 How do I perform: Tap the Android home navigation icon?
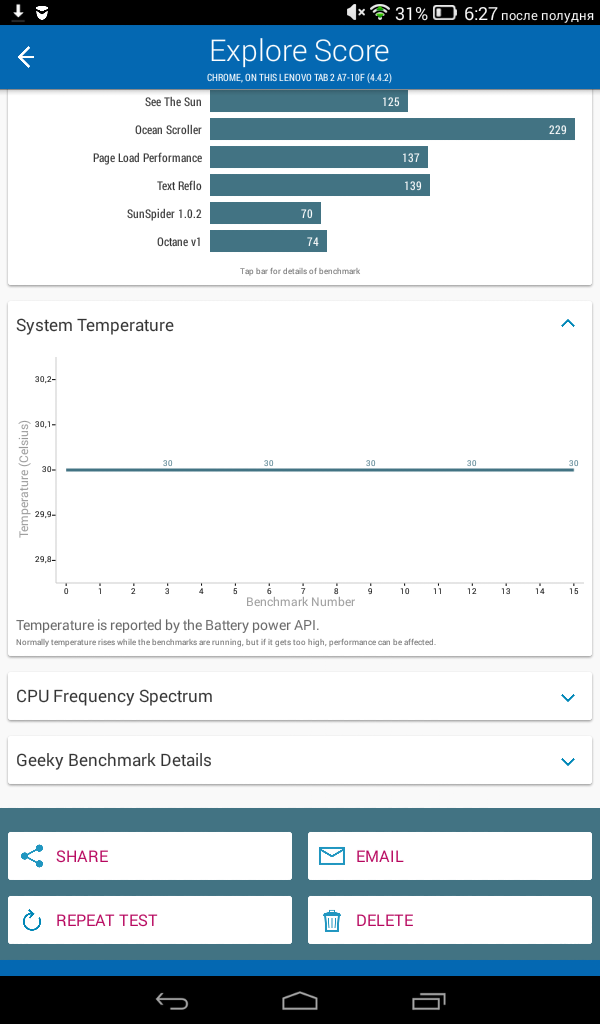pyautogui.click(x=300, y=1000)
